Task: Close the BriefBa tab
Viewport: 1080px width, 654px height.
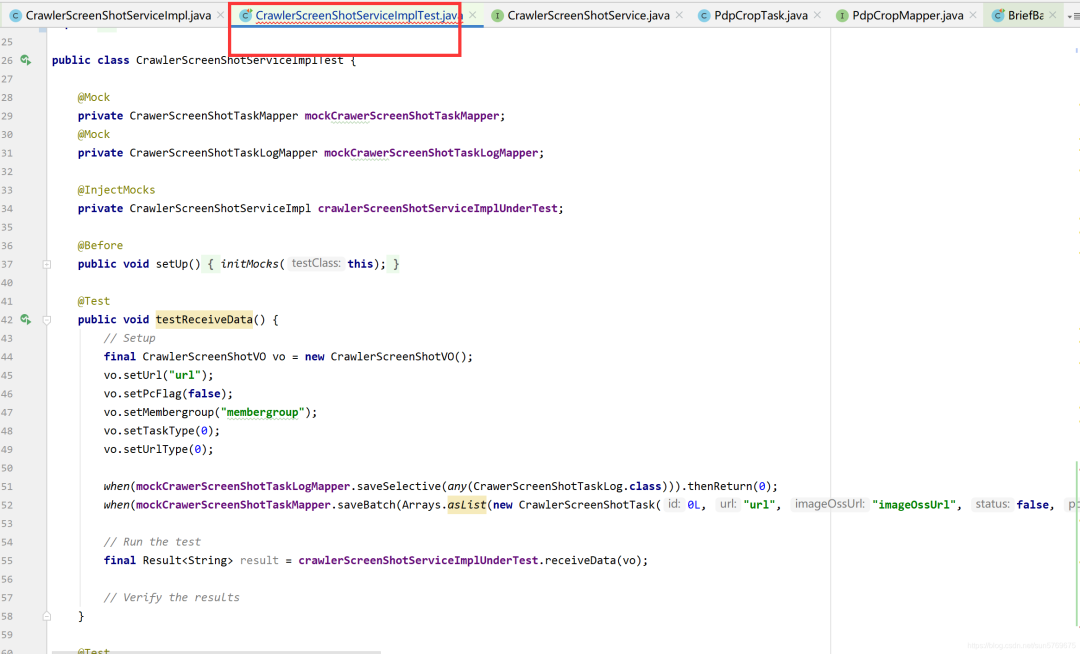Action: tap(1052, 15)
